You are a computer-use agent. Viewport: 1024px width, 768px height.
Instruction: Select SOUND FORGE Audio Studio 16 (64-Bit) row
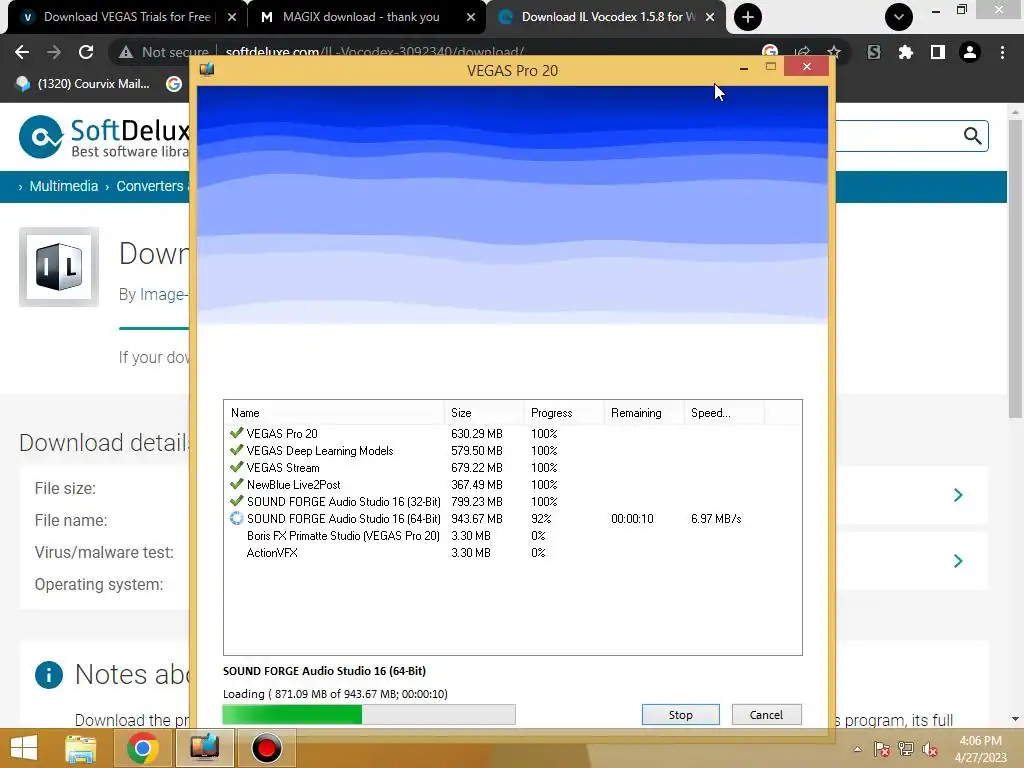pyautogui.click(x=513, y=519)
